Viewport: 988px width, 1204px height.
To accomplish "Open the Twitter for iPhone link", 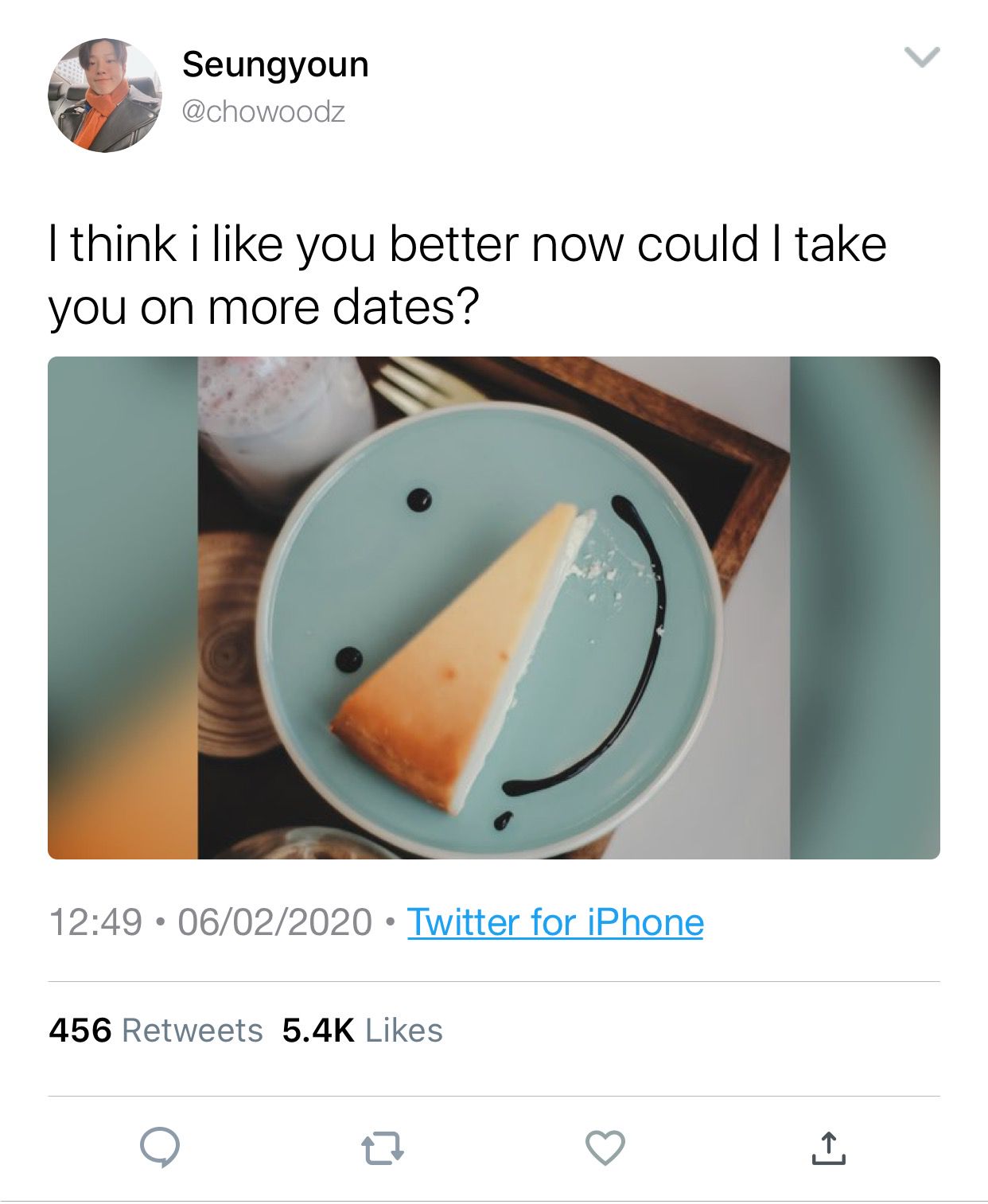I will pos(555,922).
